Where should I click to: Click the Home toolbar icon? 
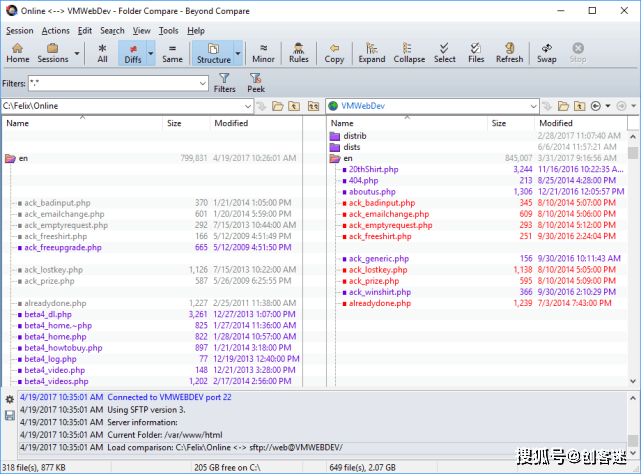click(18, 52)
